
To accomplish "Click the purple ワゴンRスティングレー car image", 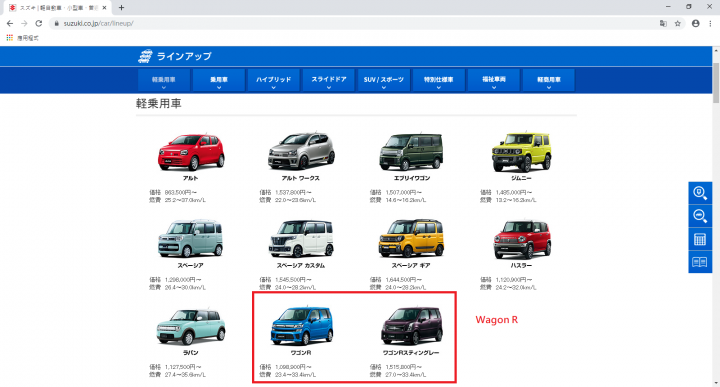I will [412, 326].
